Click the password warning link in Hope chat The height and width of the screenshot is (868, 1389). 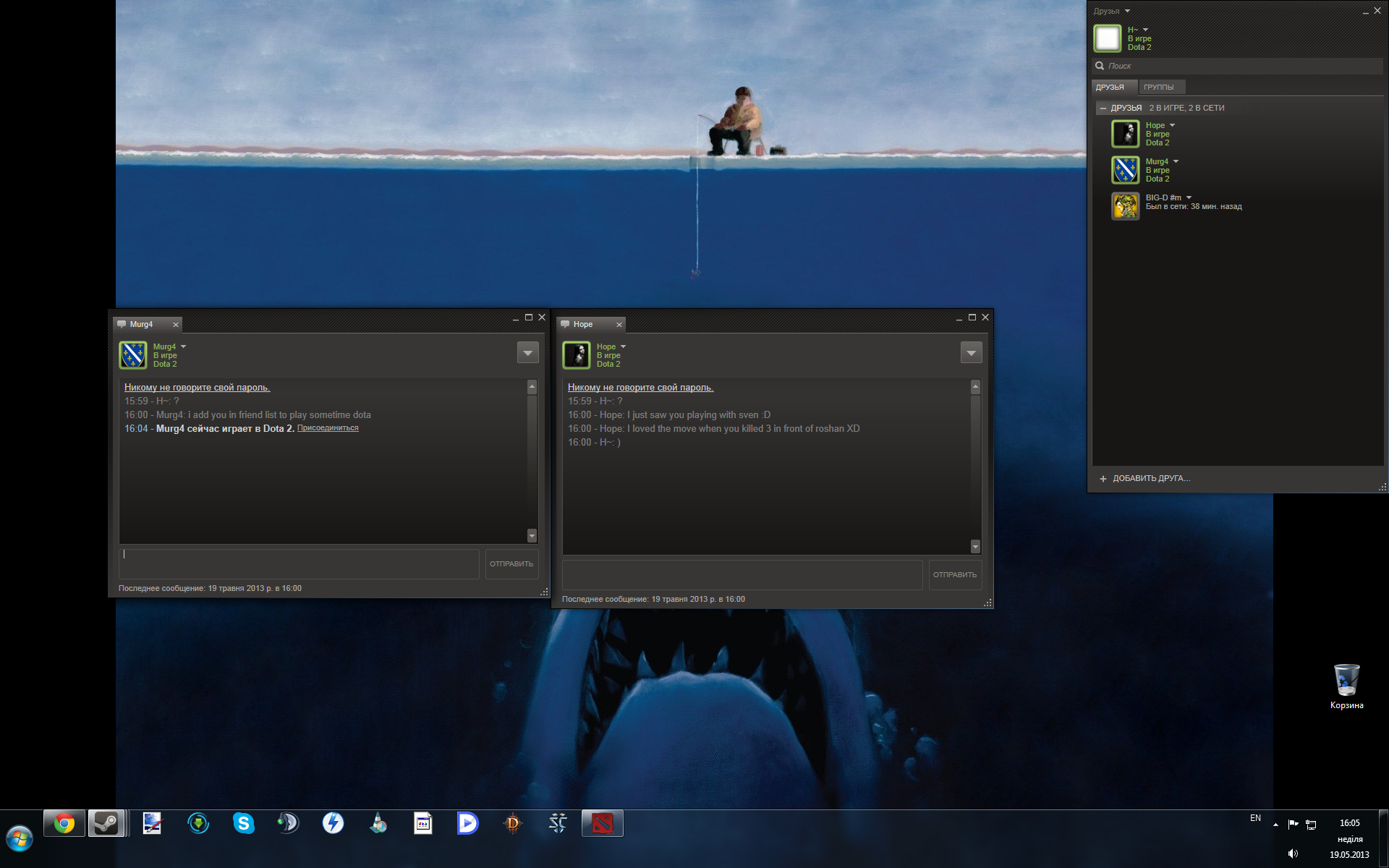pos(640,388)
